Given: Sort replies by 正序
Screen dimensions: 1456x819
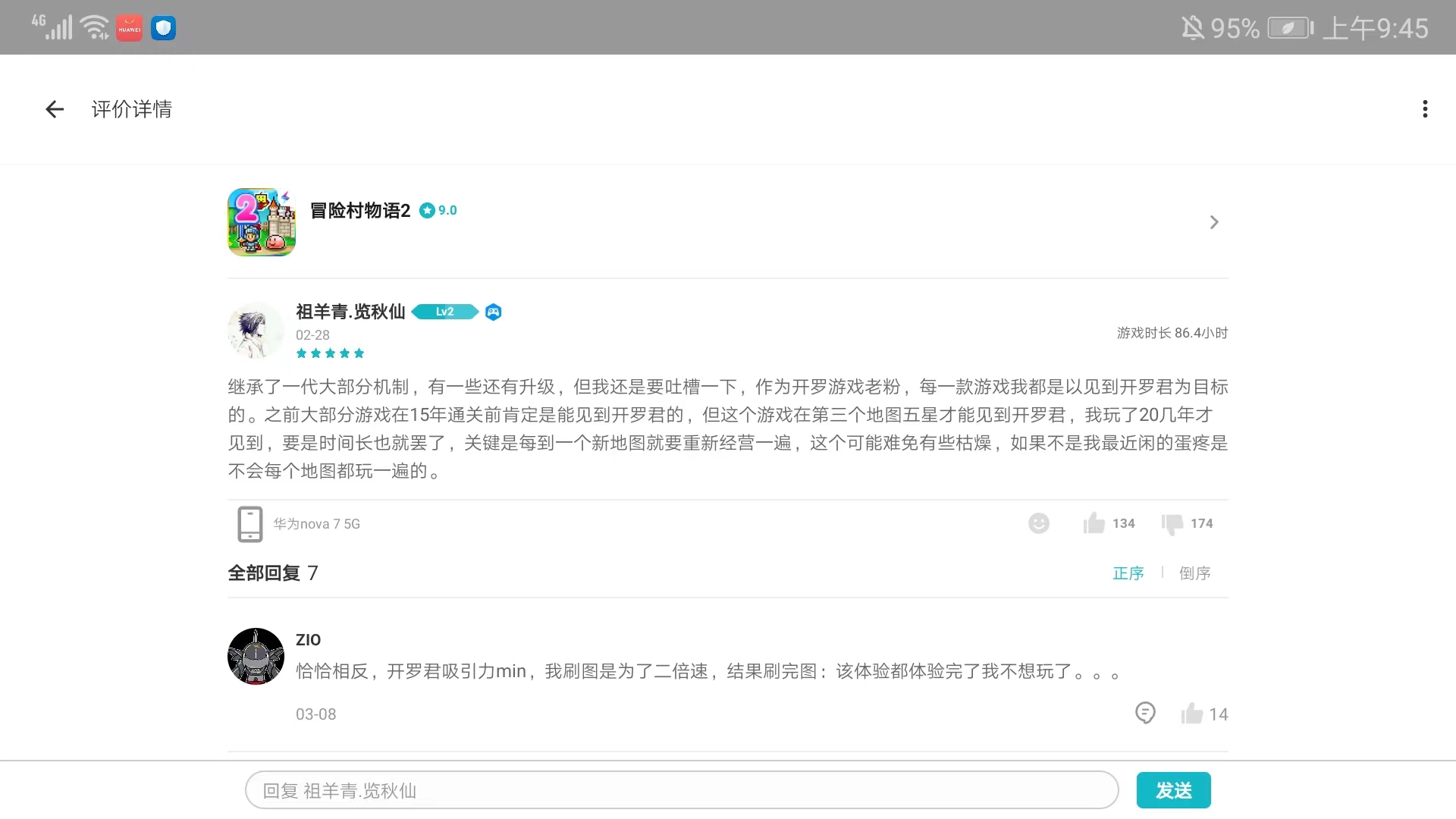Looking at the screenshot, I should 1128,573.
